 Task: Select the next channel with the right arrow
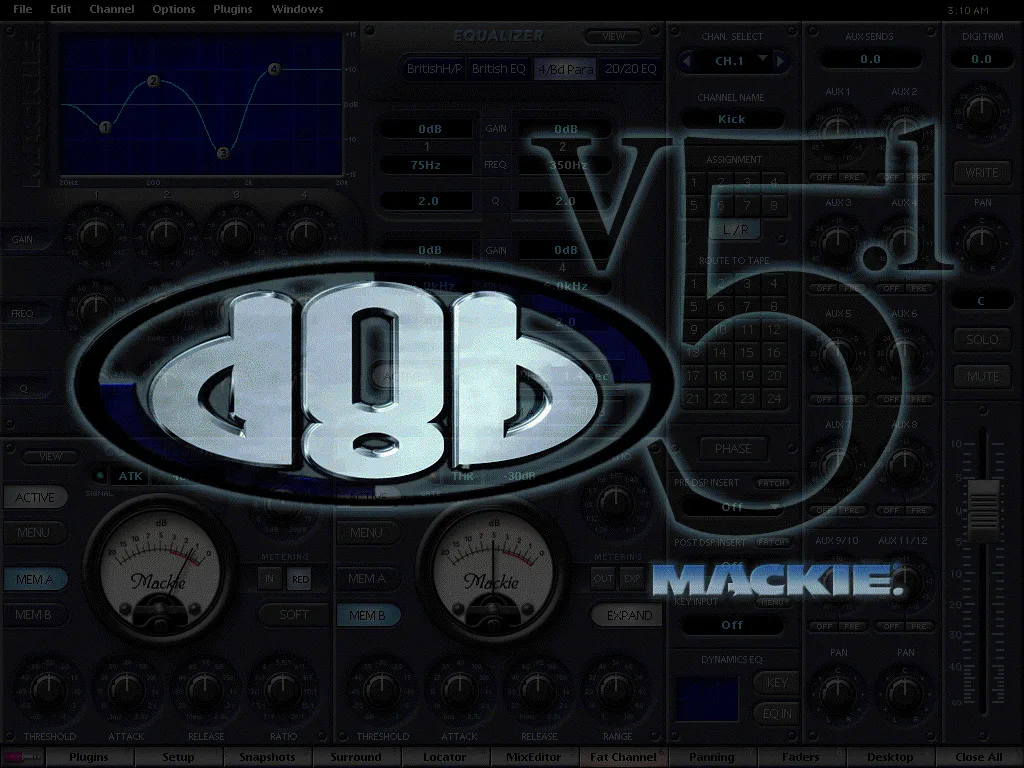pyautogui.click(x=780, y=61)
